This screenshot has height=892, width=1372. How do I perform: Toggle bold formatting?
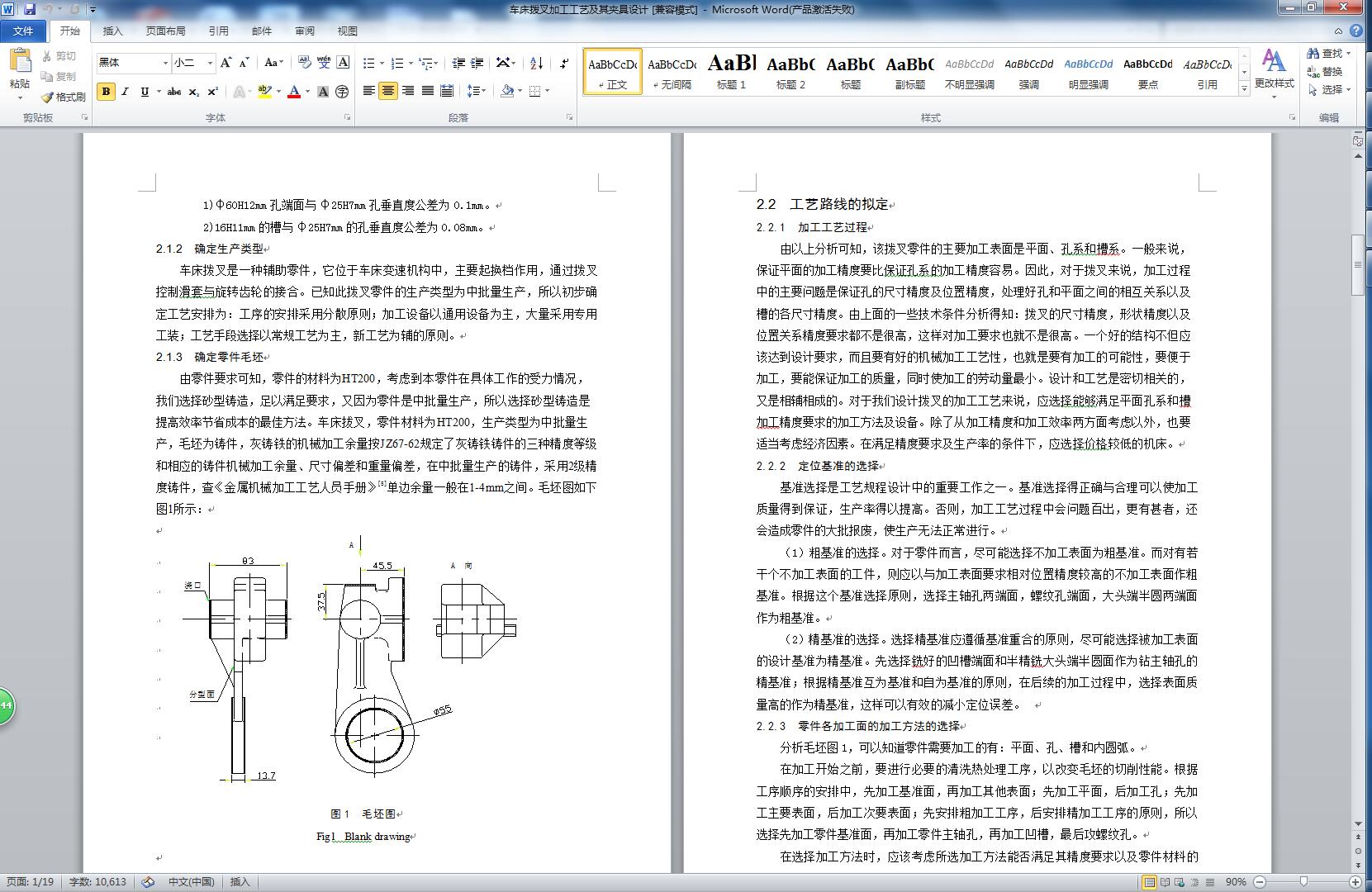(104, 93)
